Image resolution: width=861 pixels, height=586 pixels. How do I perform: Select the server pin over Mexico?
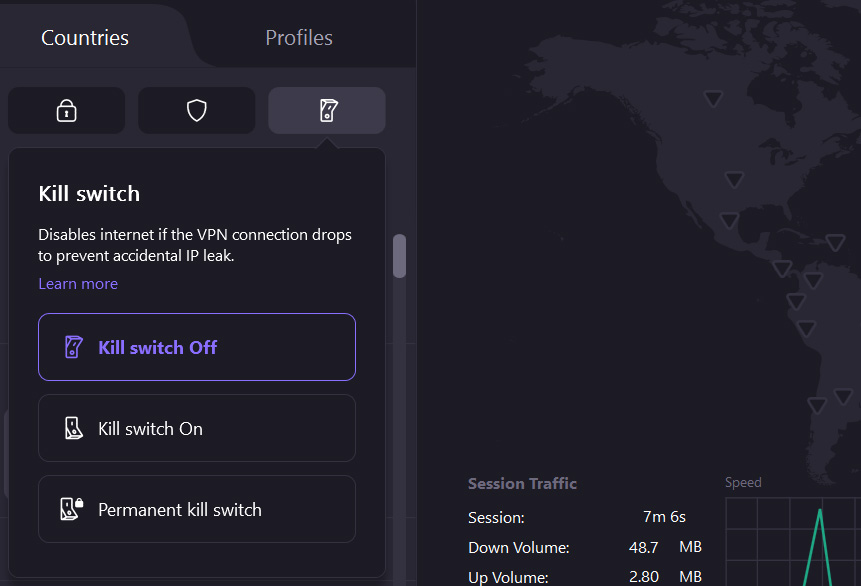point(729,219)
